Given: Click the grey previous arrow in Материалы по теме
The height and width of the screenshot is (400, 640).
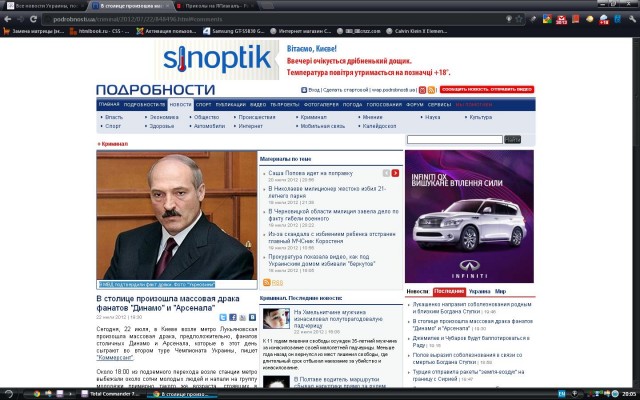Looking at the screenshot, I should (387, 173).
